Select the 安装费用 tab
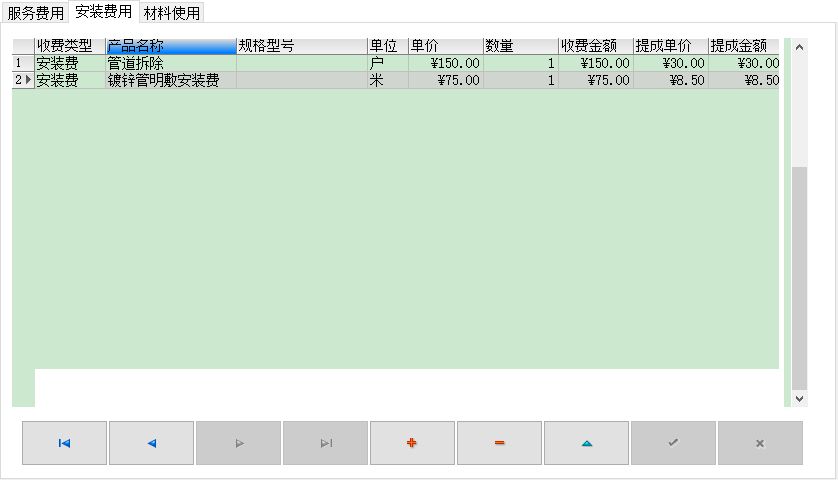This screenshot has height=480, width=838. 104,11
